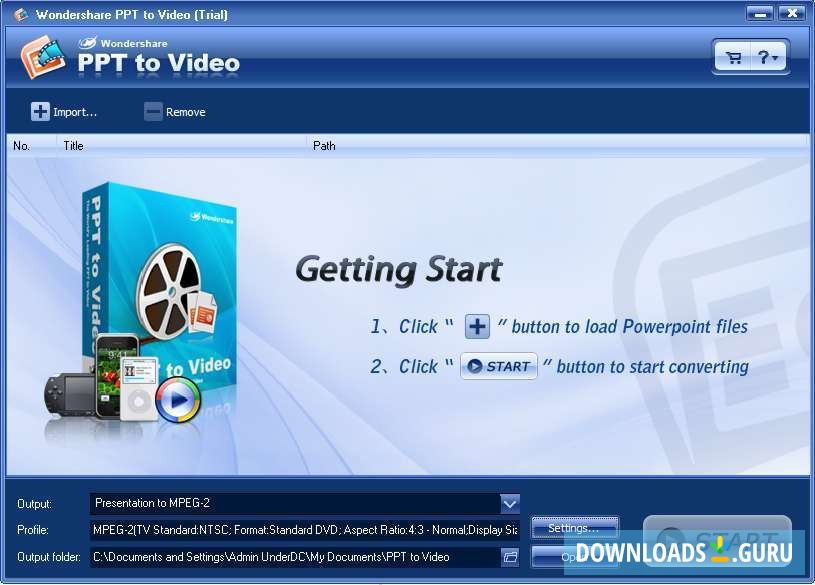The image size is (815, 585).
Task: Click the Profile description field
Action: click(x=305, y=530)
